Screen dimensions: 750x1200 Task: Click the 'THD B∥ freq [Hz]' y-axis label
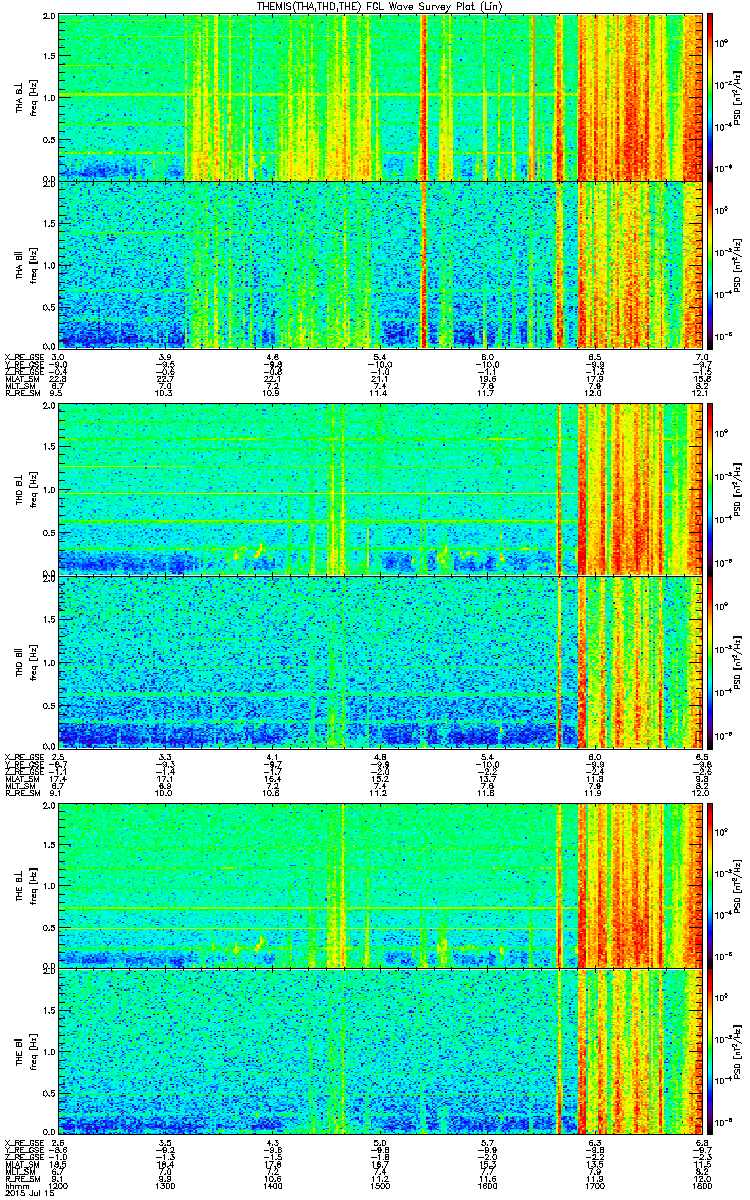(25, 661)
